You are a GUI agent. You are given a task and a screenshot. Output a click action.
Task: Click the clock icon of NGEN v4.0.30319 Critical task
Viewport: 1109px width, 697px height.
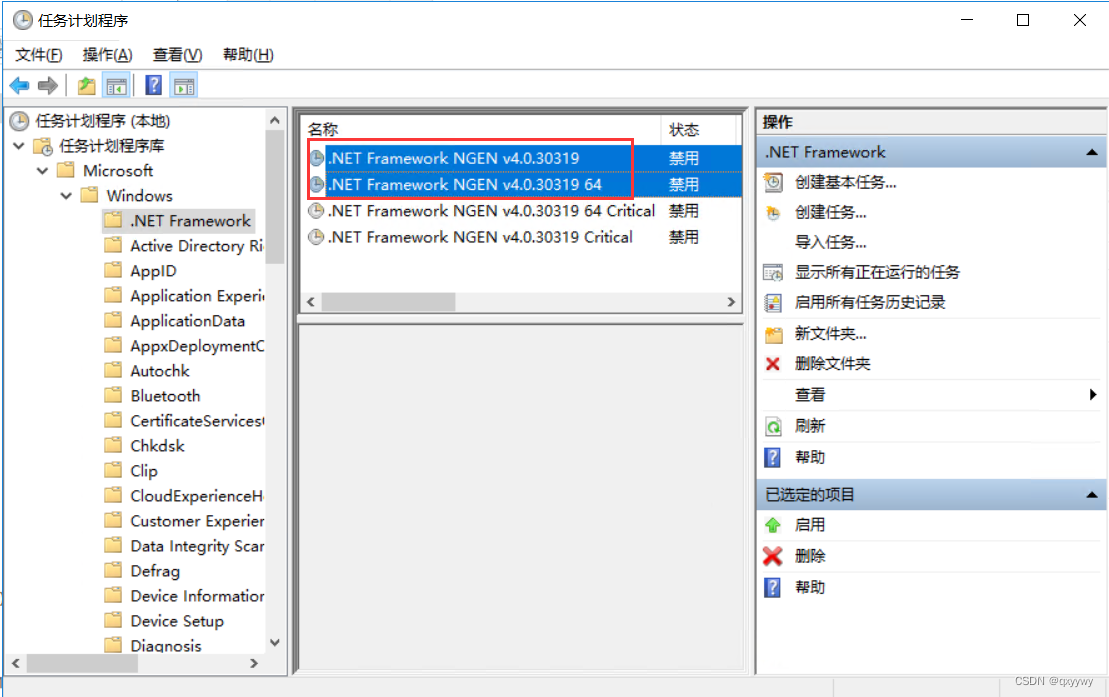tap(316, 237)
